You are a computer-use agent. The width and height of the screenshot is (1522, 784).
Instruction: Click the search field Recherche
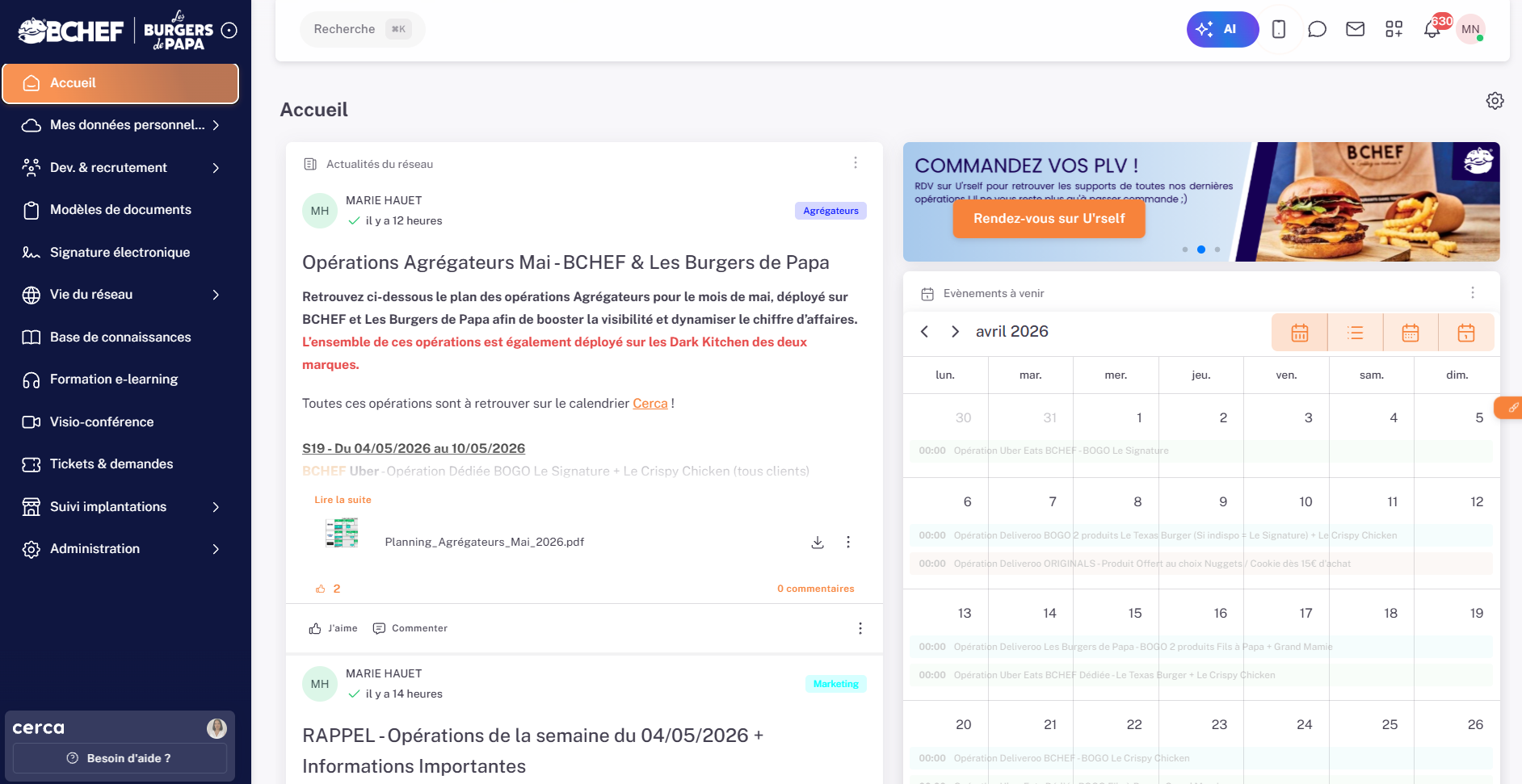pyautogui.click(x=362, y=29)
